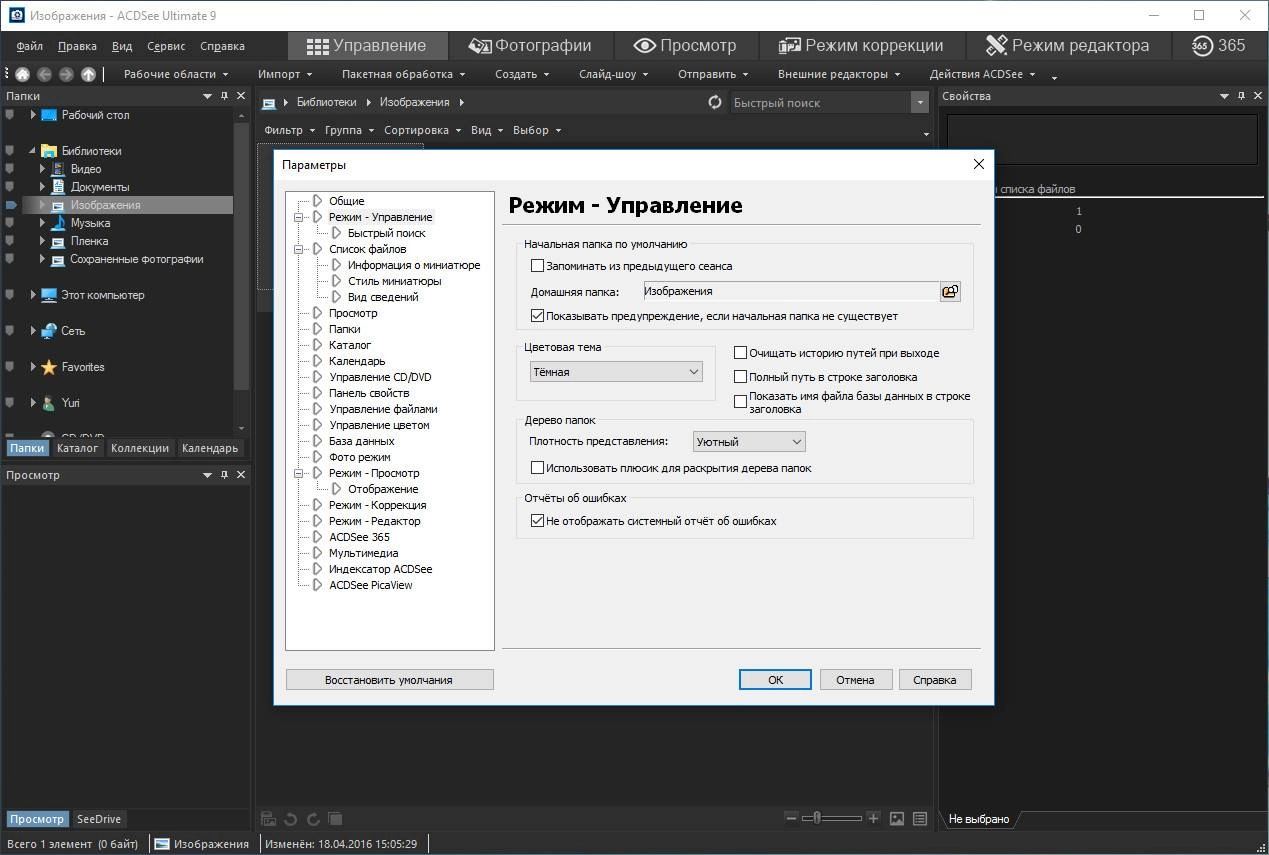Close the Свойства panel
Image resolution: width=1269 pixels, height=855 pixels.
(x=1258, y=96)
